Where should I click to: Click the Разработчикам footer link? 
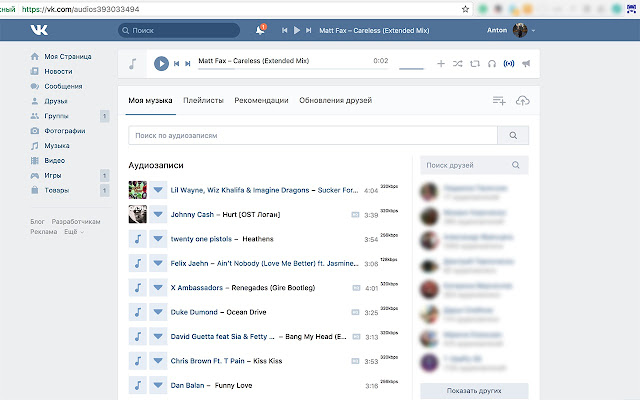pos(76,221)
